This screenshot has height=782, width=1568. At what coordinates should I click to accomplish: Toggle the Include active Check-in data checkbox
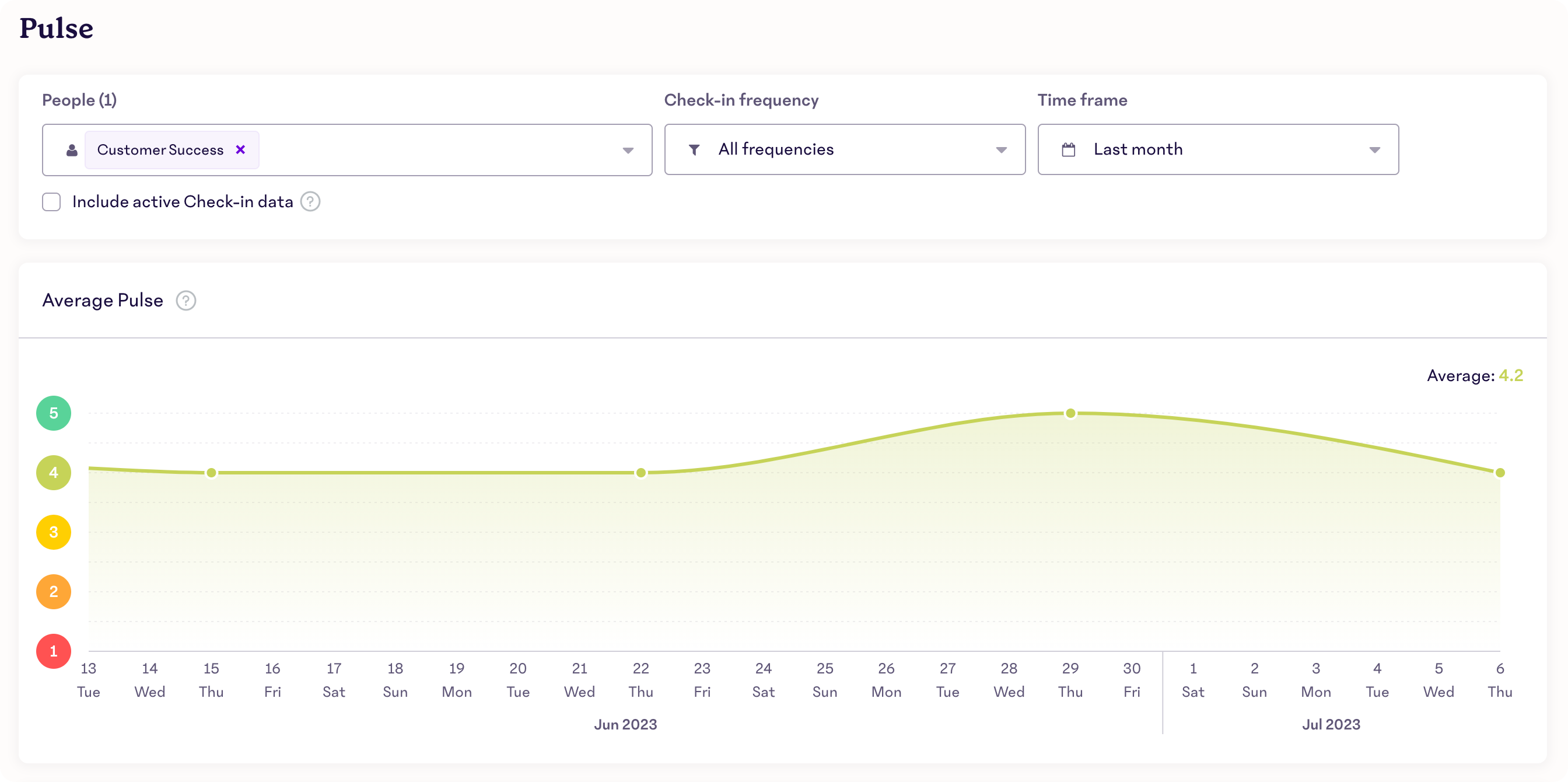(x=51, y=201)
